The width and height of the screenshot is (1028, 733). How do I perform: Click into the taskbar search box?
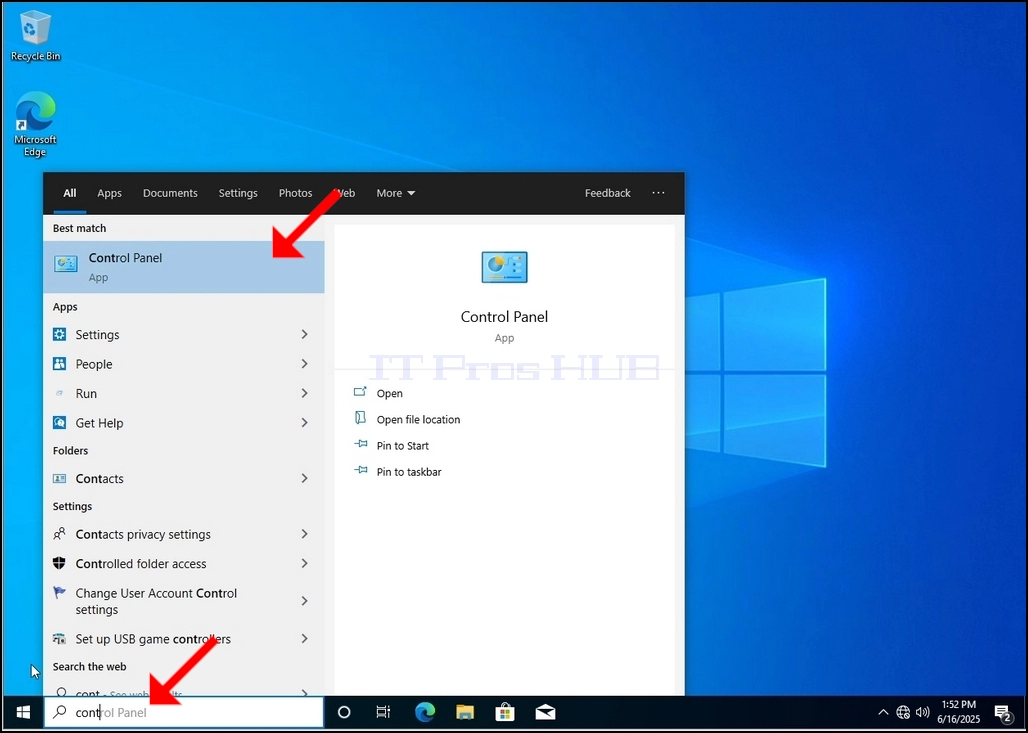(x=184, y=712)
